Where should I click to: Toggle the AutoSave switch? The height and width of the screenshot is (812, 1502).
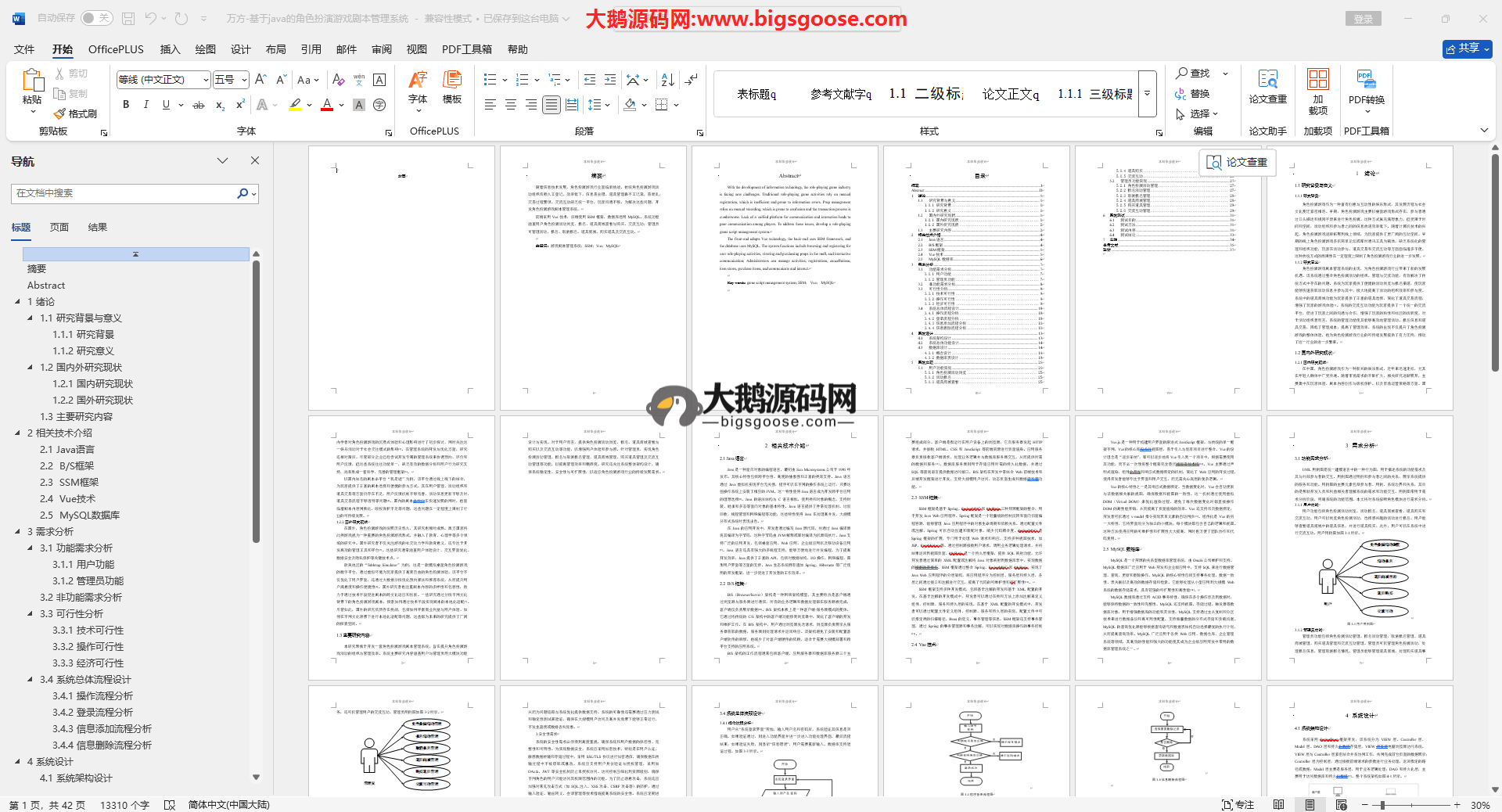(x=96, y=18)
